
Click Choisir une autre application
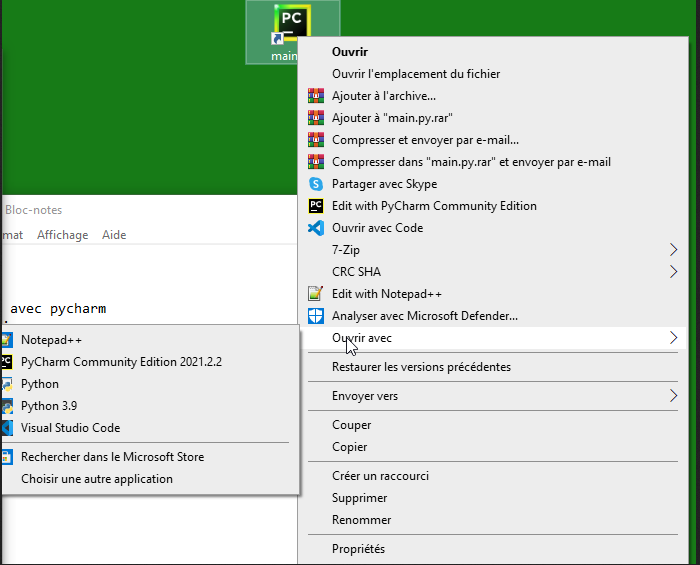(x=97, y=479)
